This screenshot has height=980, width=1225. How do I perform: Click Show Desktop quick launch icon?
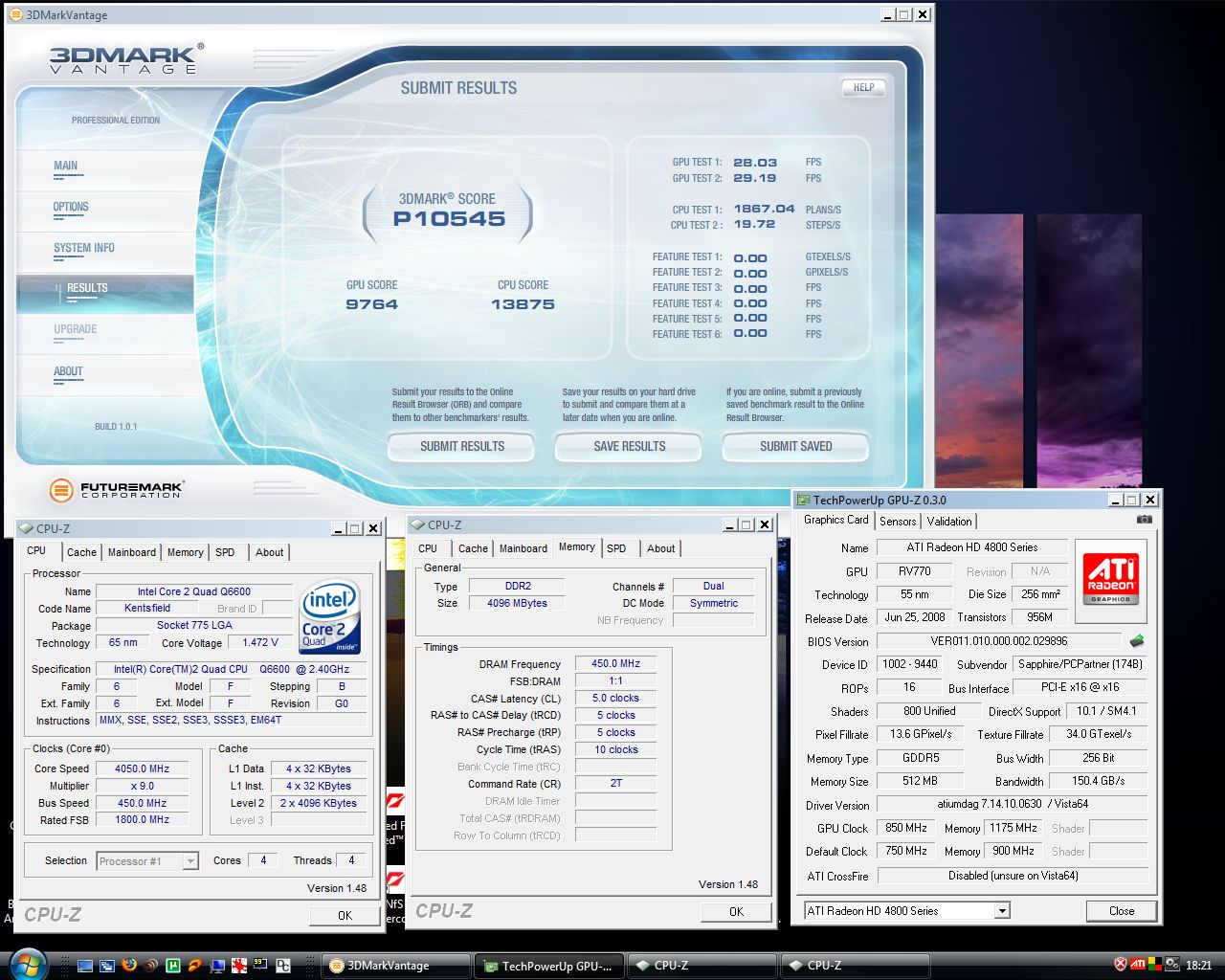tap(86, 966)
